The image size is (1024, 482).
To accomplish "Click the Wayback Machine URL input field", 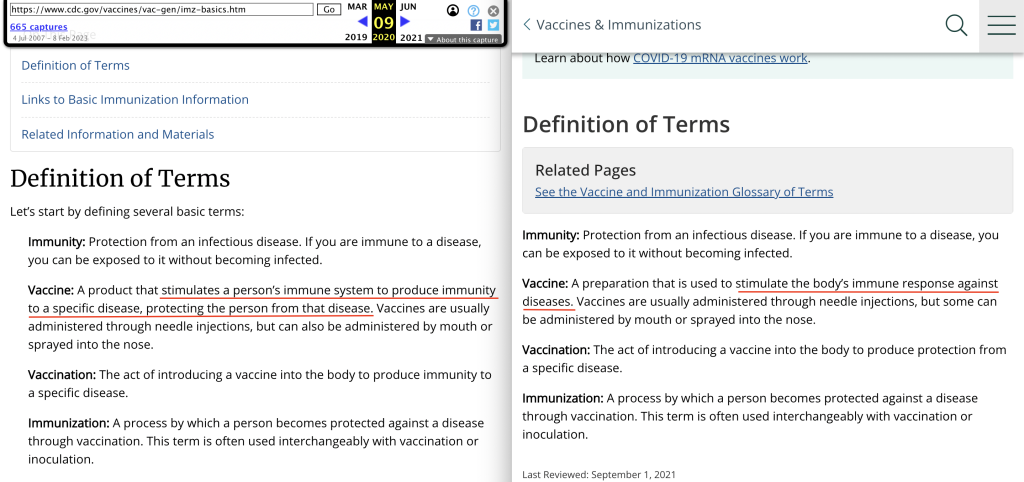I will [162, 9].
